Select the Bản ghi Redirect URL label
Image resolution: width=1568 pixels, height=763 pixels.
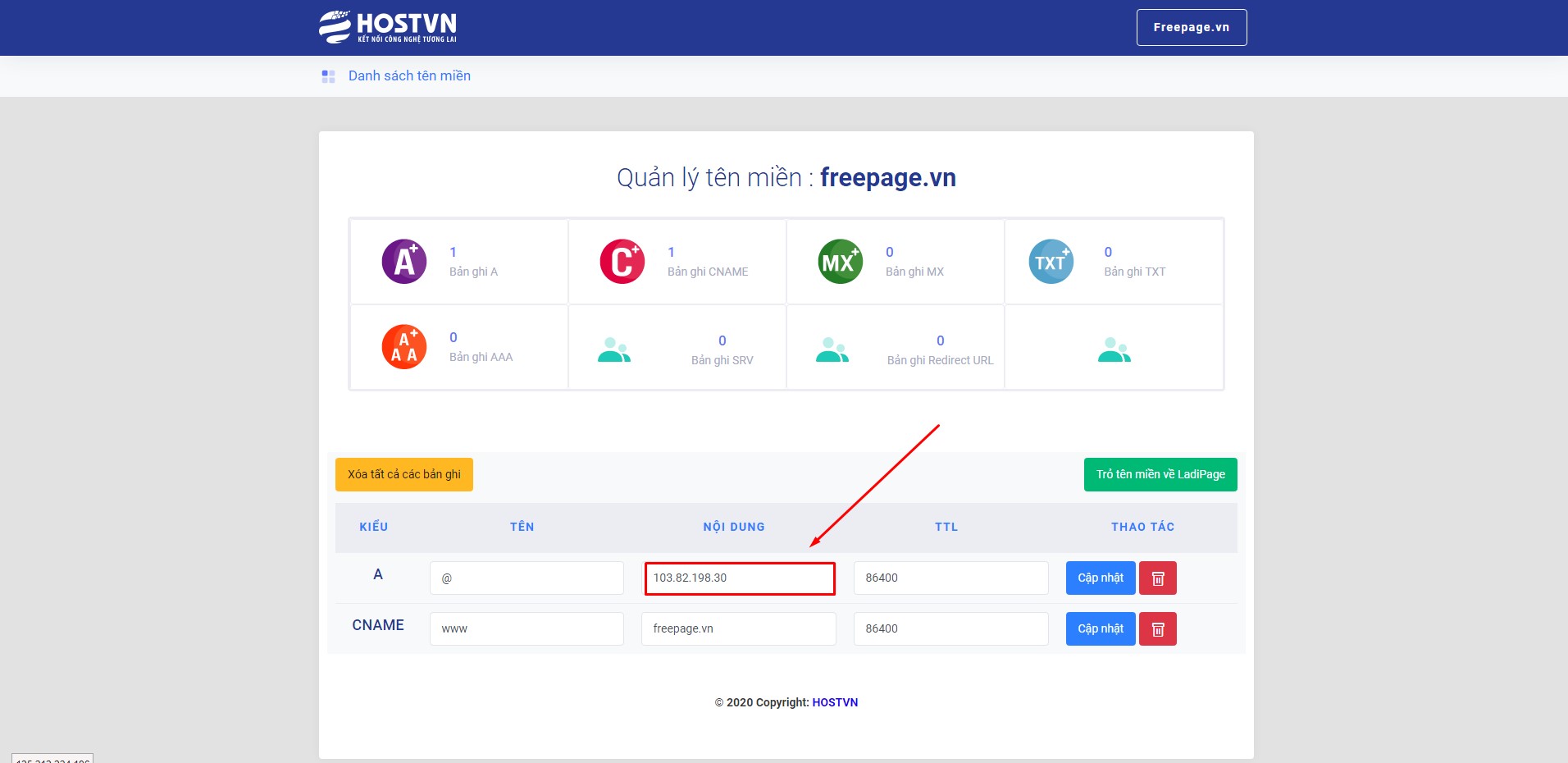[940, 360]
